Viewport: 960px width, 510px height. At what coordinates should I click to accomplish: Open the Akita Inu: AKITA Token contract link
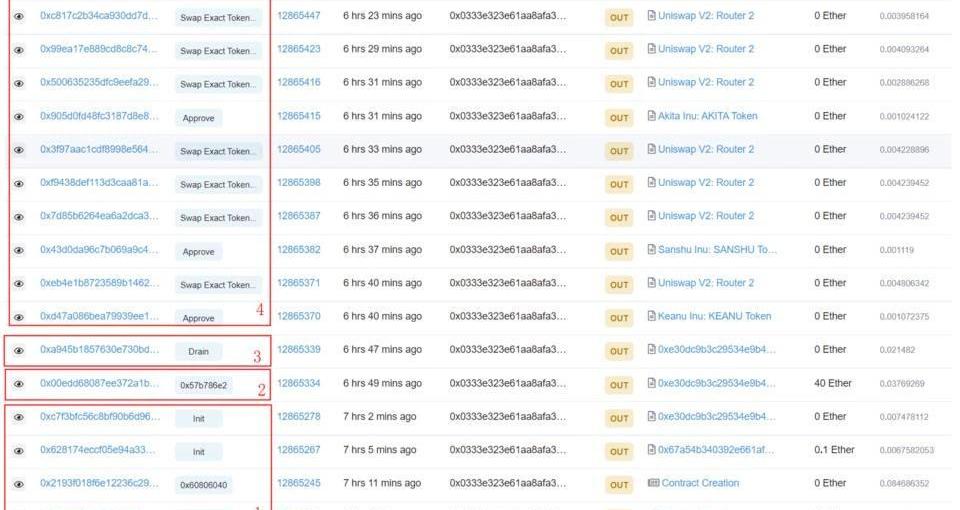tap(707, 116)
